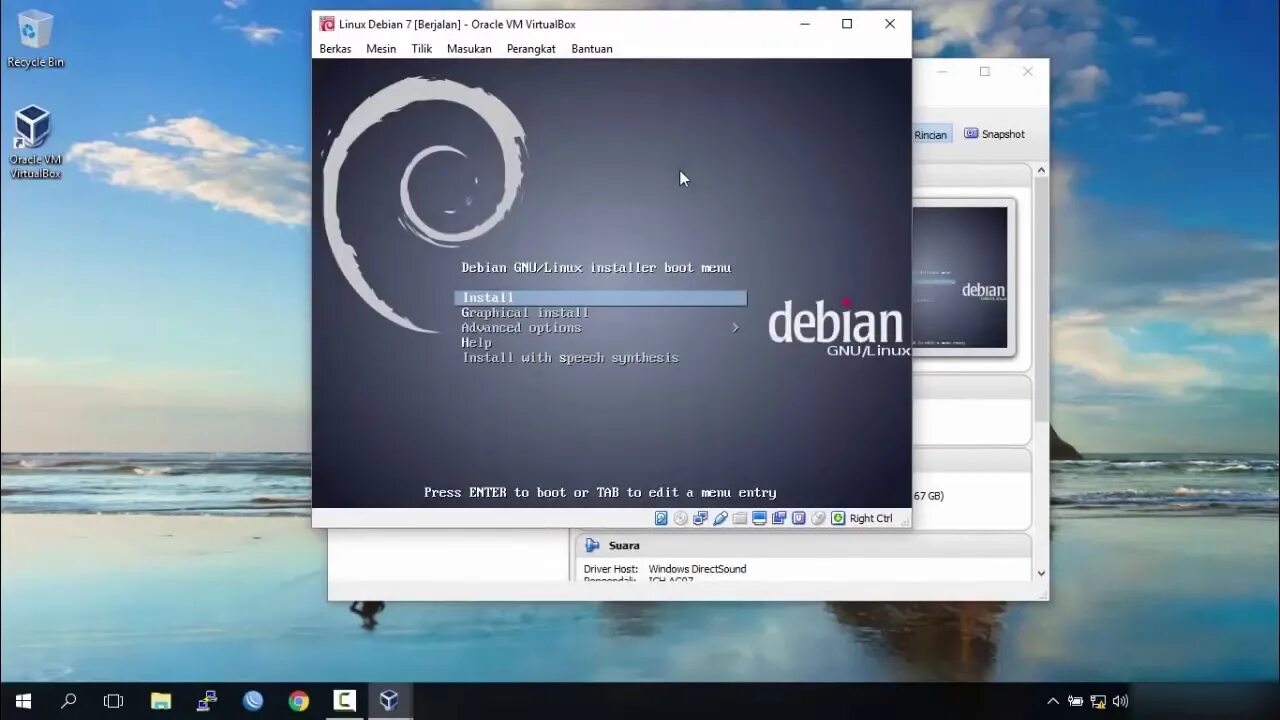Click VirtualBox cube taskbar button
Image resolution: width=1280 pixels, height=720 pixels.
[x=390, y=701]
